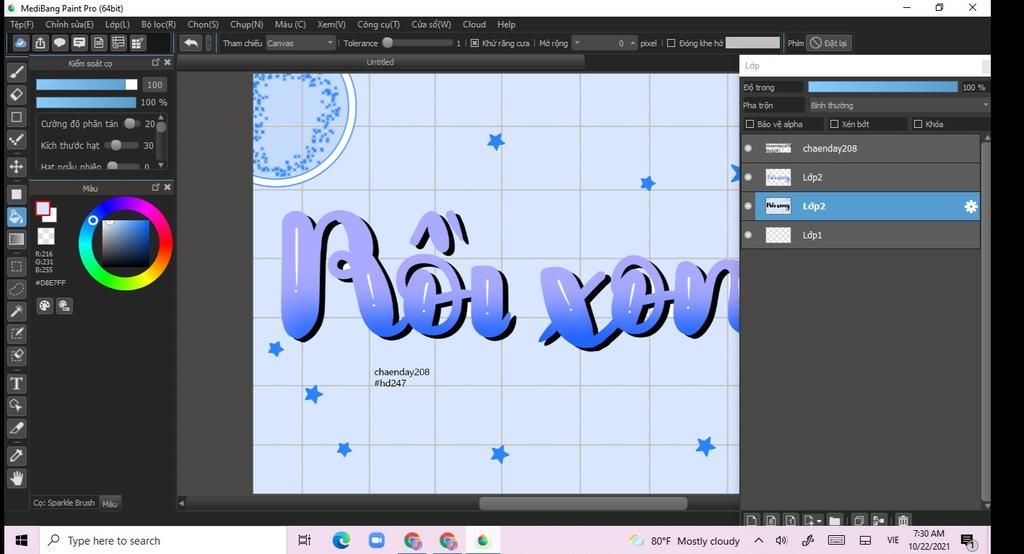
Task: Pop out the 'Kiểm soát cọ' brush control panel
Action: [x=155, y=63]
